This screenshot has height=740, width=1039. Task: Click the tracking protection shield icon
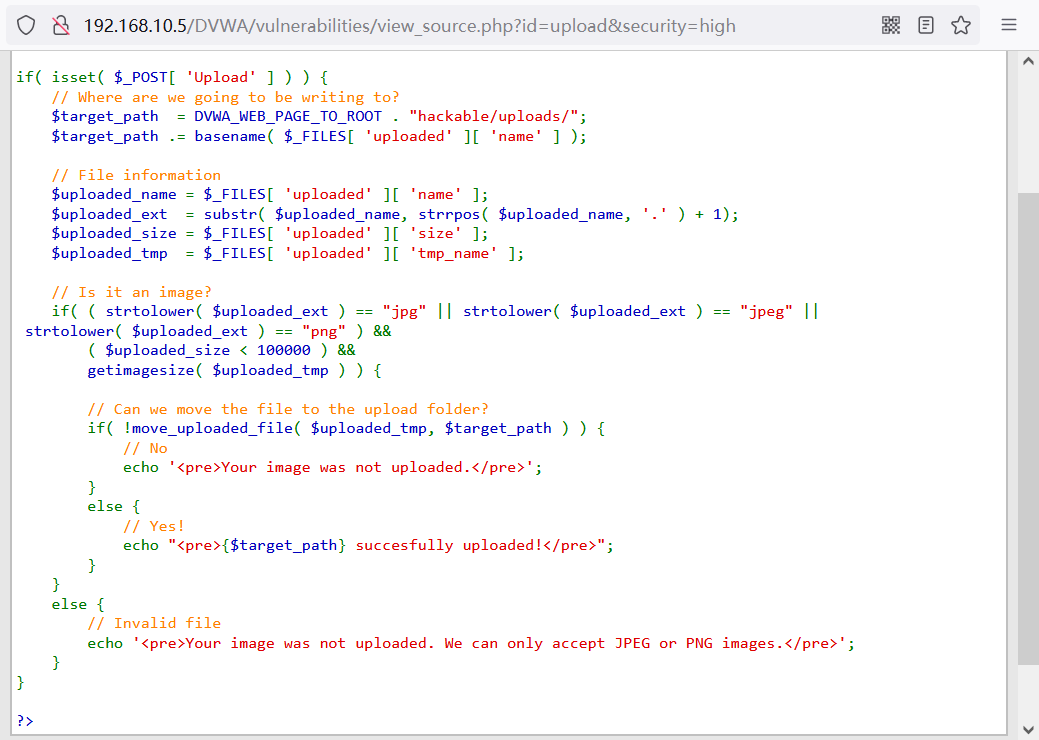pyautogui.click(x=26, y=25)
